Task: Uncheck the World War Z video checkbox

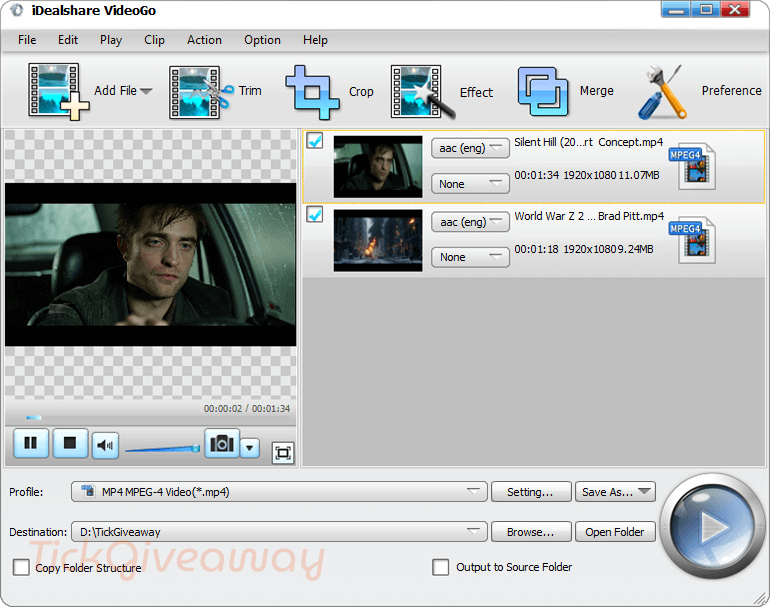Action: [x=315, y=215]
